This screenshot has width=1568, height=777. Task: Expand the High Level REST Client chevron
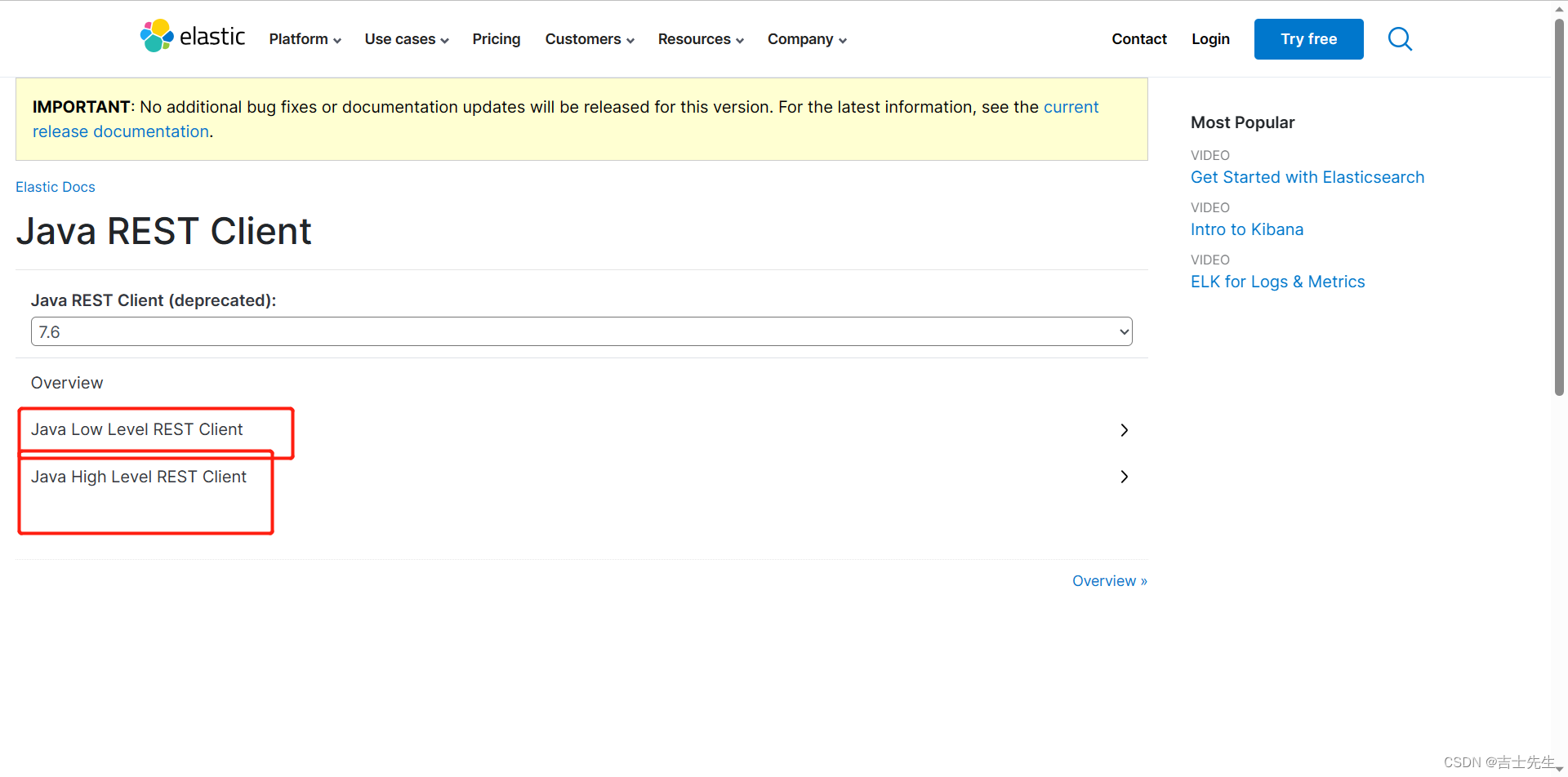click(x=1125, y=477)
